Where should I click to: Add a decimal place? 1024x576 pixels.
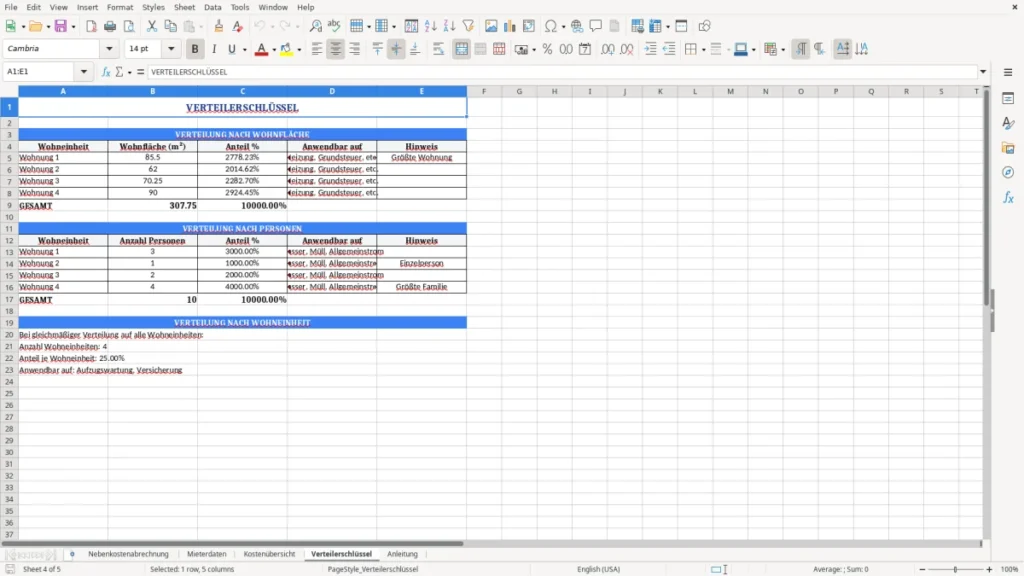point(607,49)
